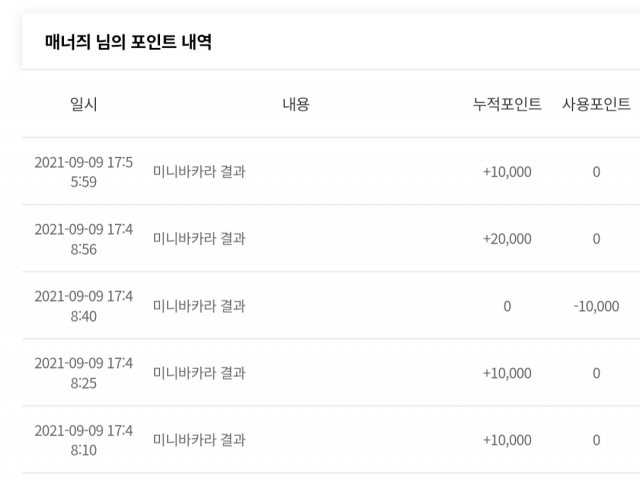Click the 사용포인트 column header

[596, 104]
